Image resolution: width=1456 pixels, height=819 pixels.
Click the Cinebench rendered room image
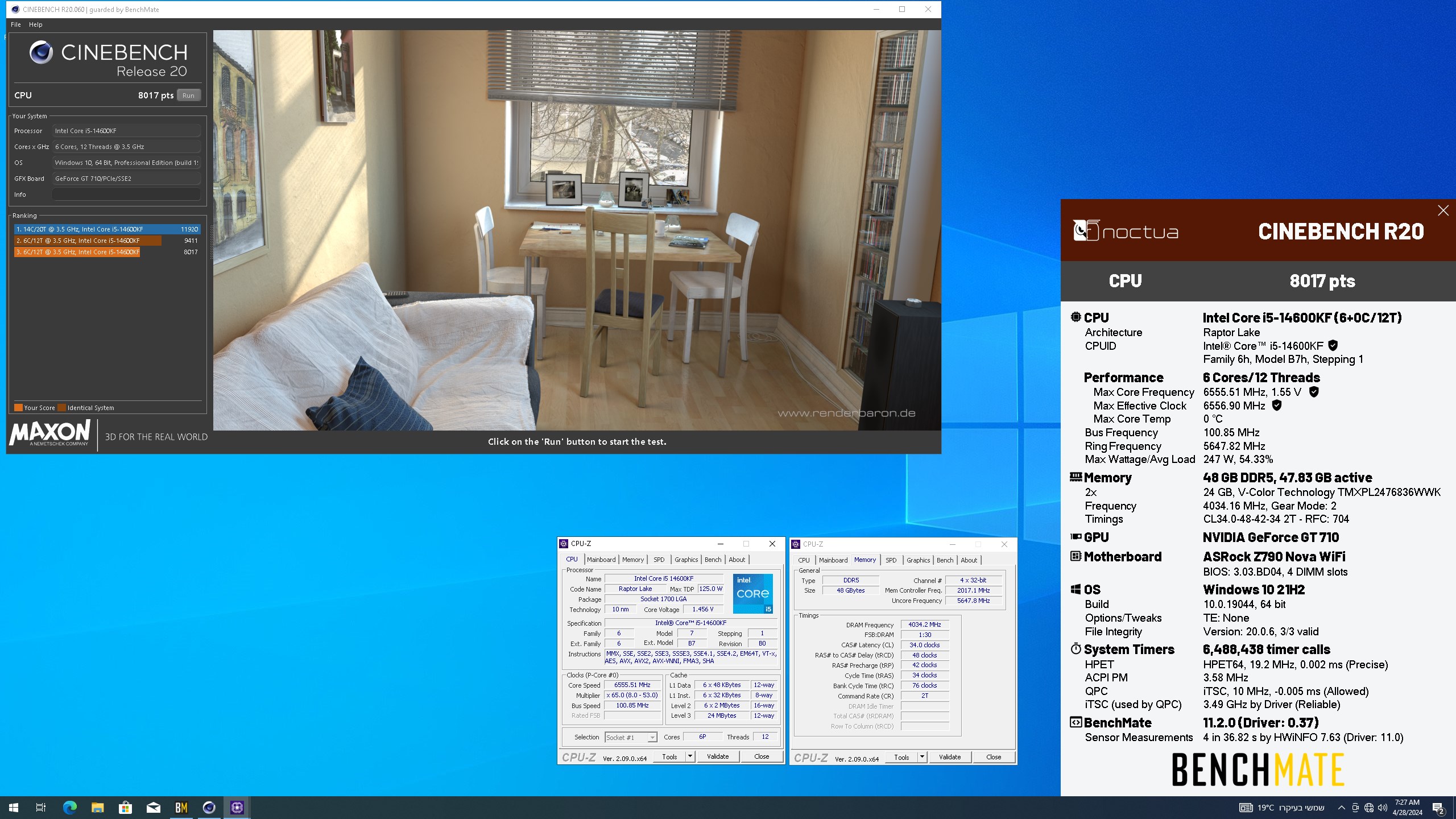click(x=577, y=230)
